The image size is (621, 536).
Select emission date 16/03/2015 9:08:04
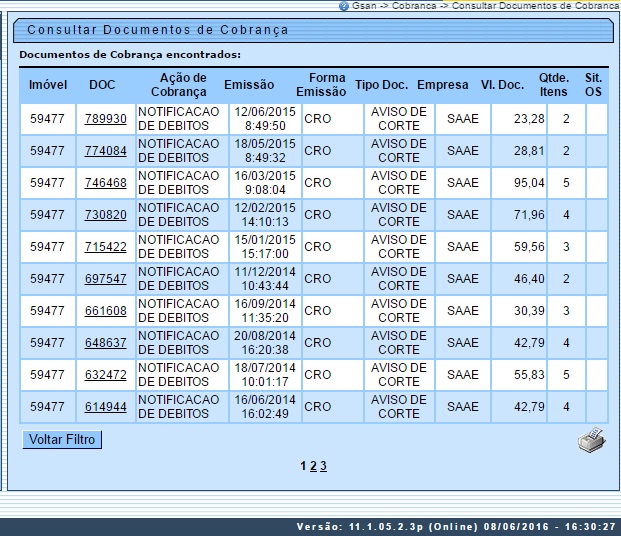(265, 183)
